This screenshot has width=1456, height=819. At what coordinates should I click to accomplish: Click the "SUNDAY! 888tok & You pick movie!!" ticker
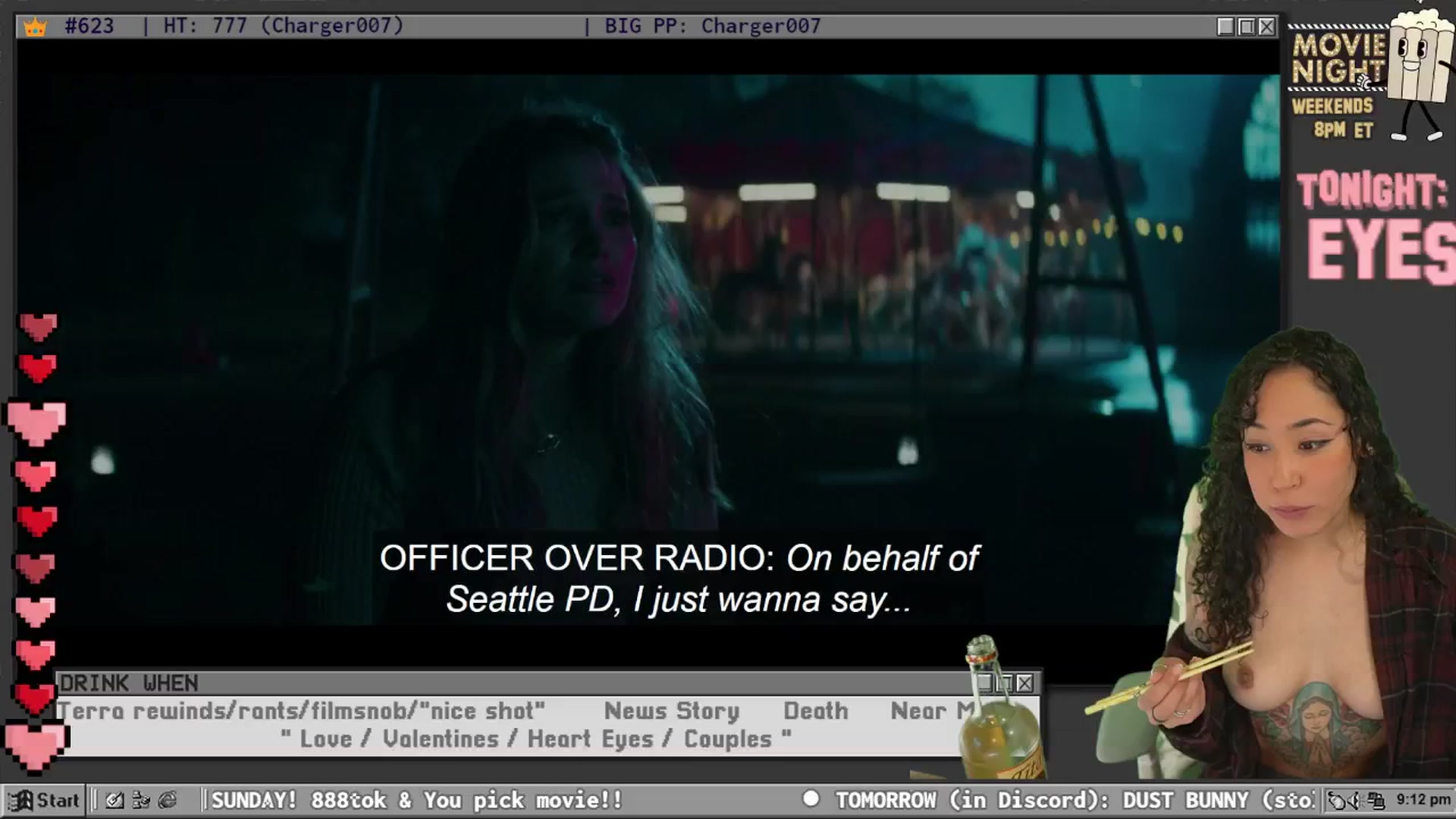[x=416, y=800]
